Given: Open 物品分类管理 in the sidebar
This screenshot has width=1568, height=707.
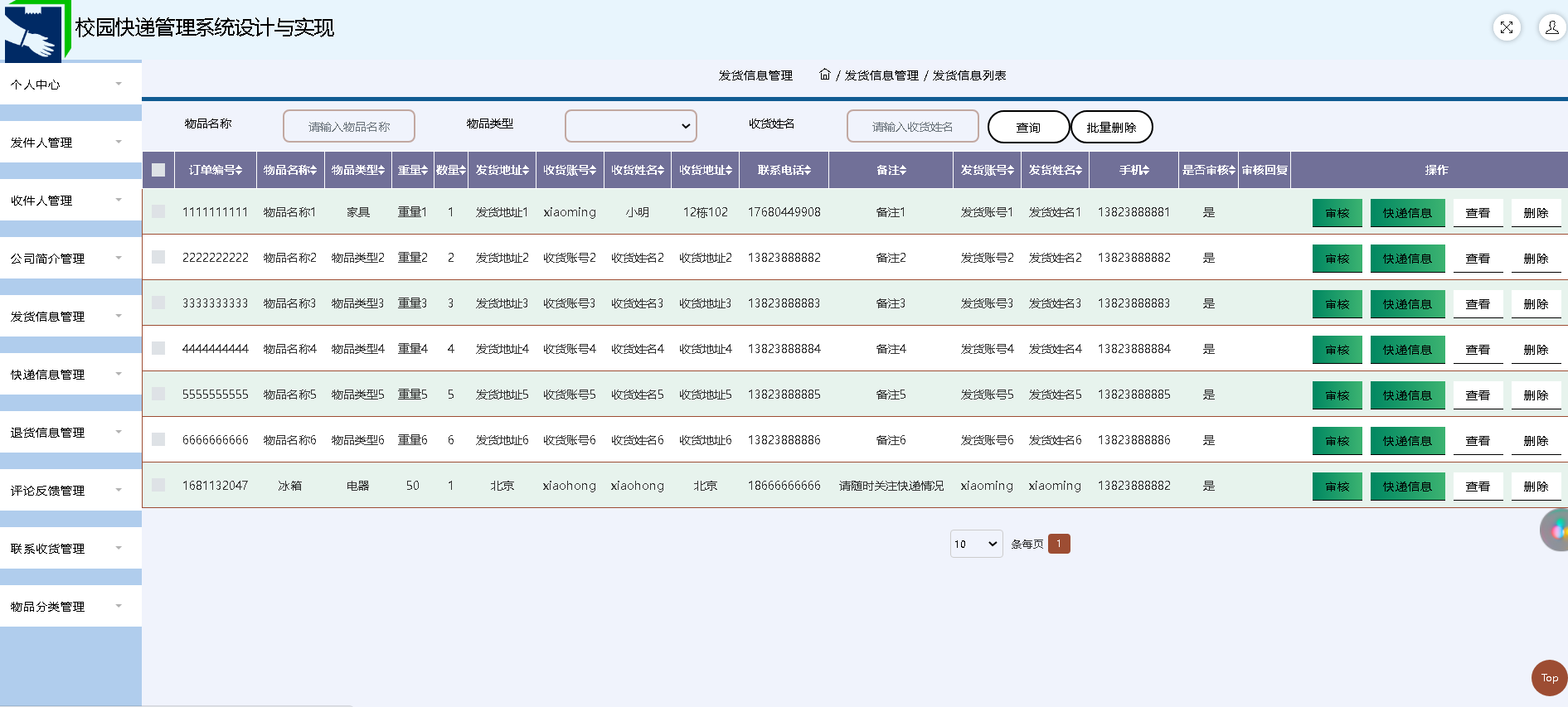Looking at the screenshot, I should coord(70,606).
